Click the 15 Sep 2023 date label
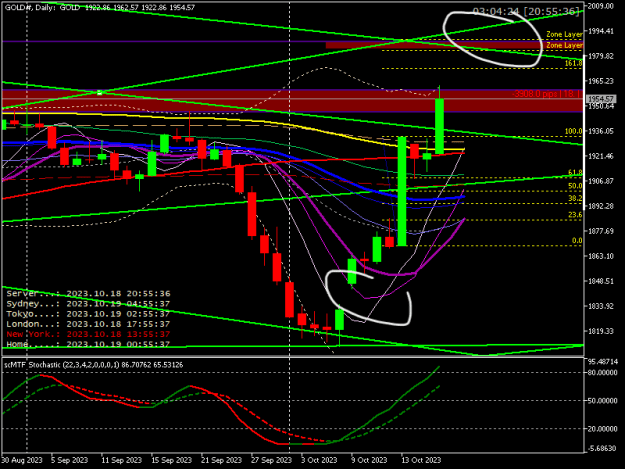Screen dimensions: 625x469 [x=171, y=460]
